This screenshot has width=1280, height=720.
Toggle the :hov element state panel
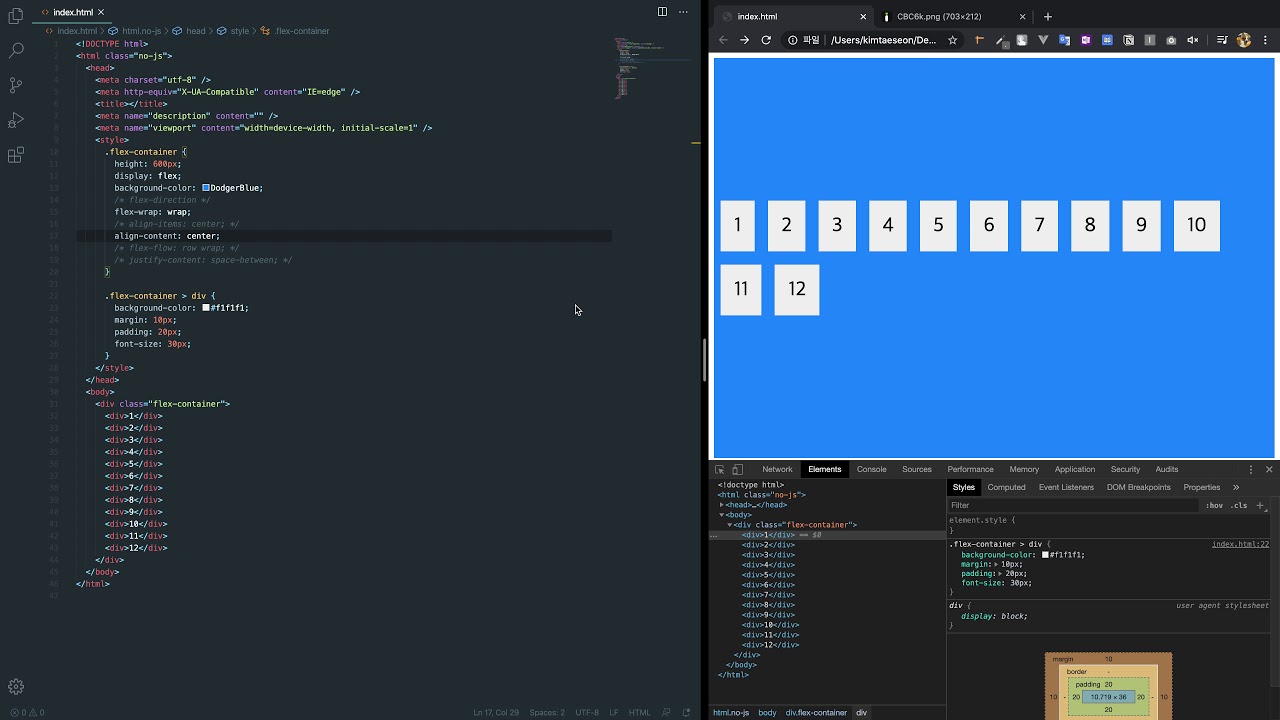(x=1214, y=506)
